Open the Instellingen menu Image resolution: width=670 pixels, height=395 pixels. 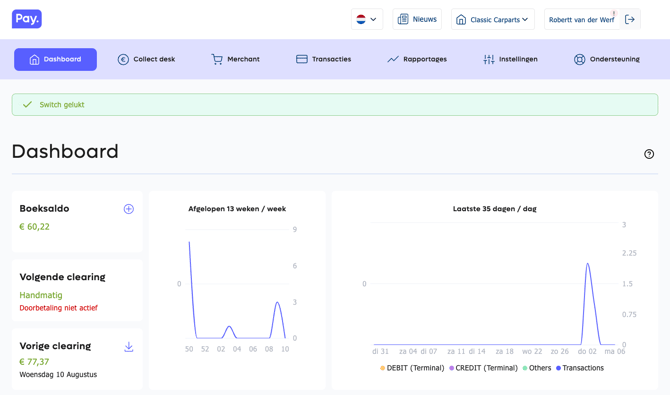point(510,59)
